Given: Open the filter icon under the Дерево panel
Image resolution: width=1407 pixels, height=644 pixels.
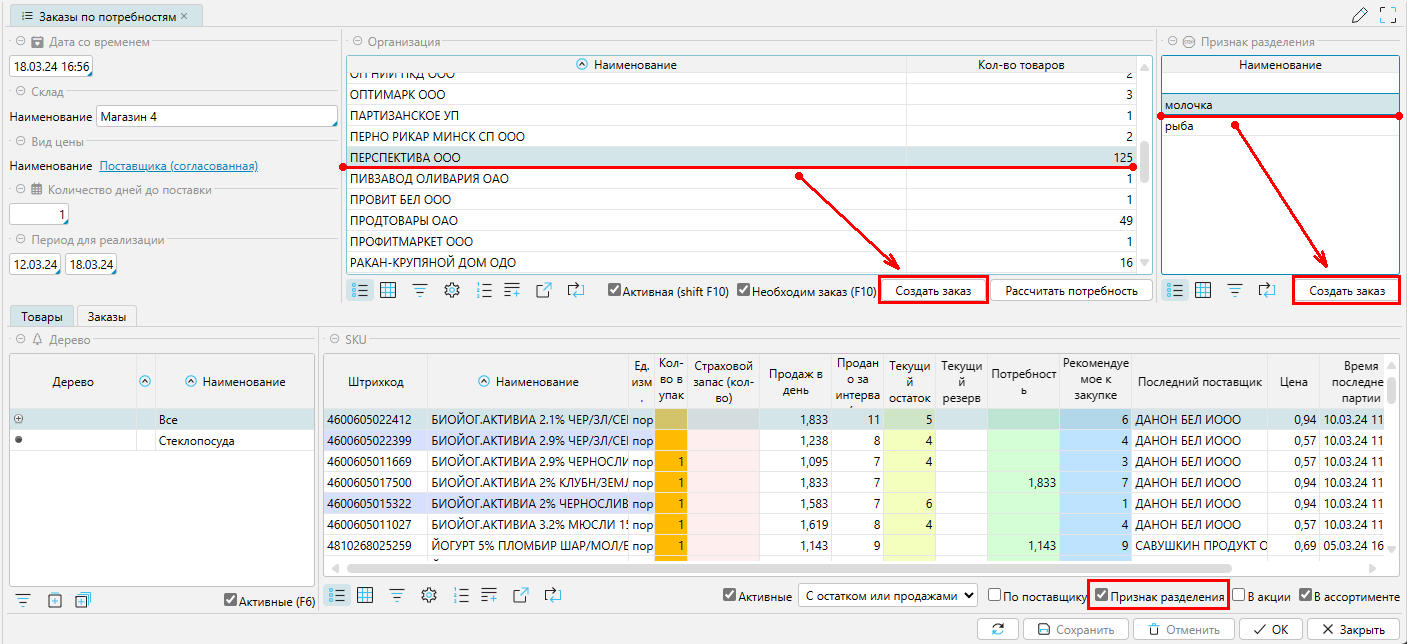Looking at the screenshot, I should 23,600.
